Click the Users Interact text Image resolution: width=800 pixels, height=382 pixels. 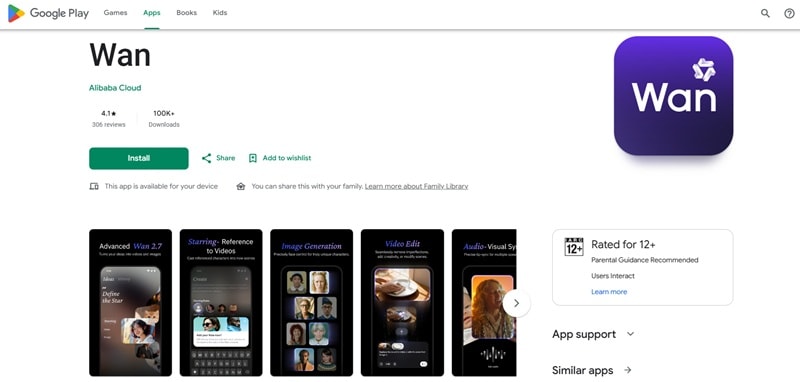click(x=613, y=276)
